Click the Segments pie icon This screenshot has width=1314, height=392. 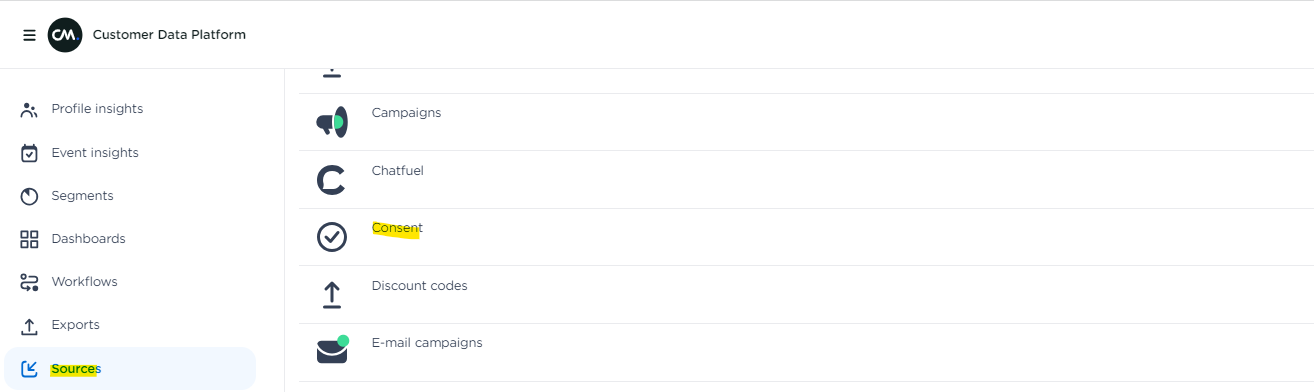(x=29, y=196)
